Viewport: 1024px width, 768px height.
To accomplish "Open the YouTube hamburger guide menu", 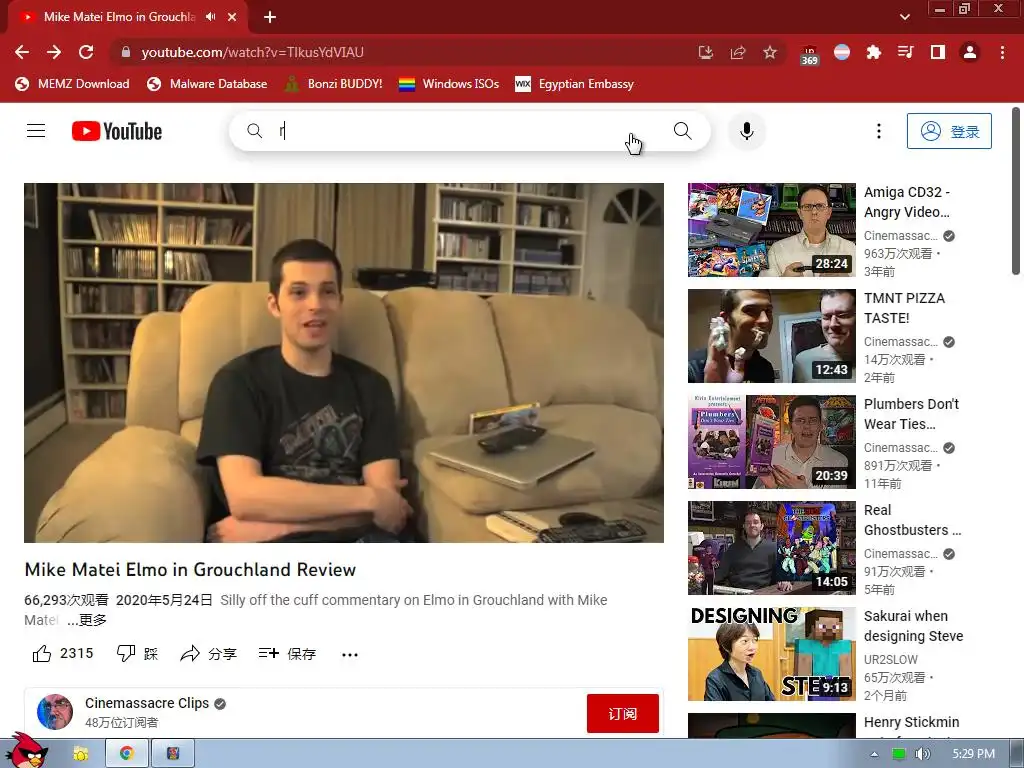I will [36, 131].
